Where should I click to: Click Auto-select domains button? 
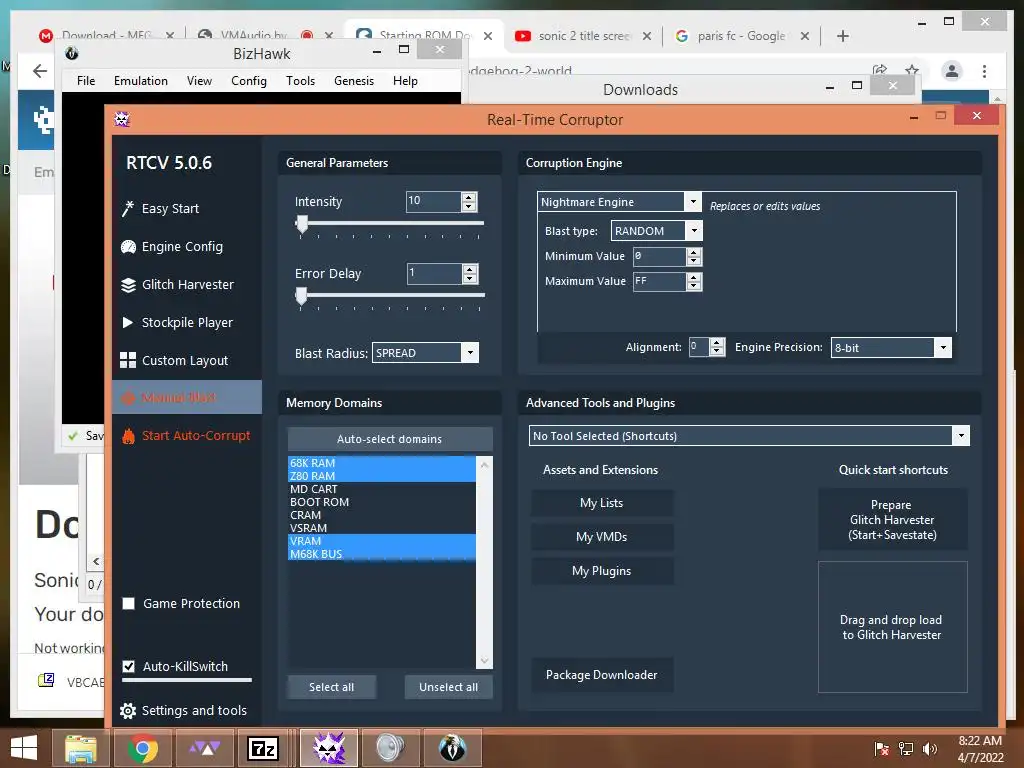pos(389,439)
